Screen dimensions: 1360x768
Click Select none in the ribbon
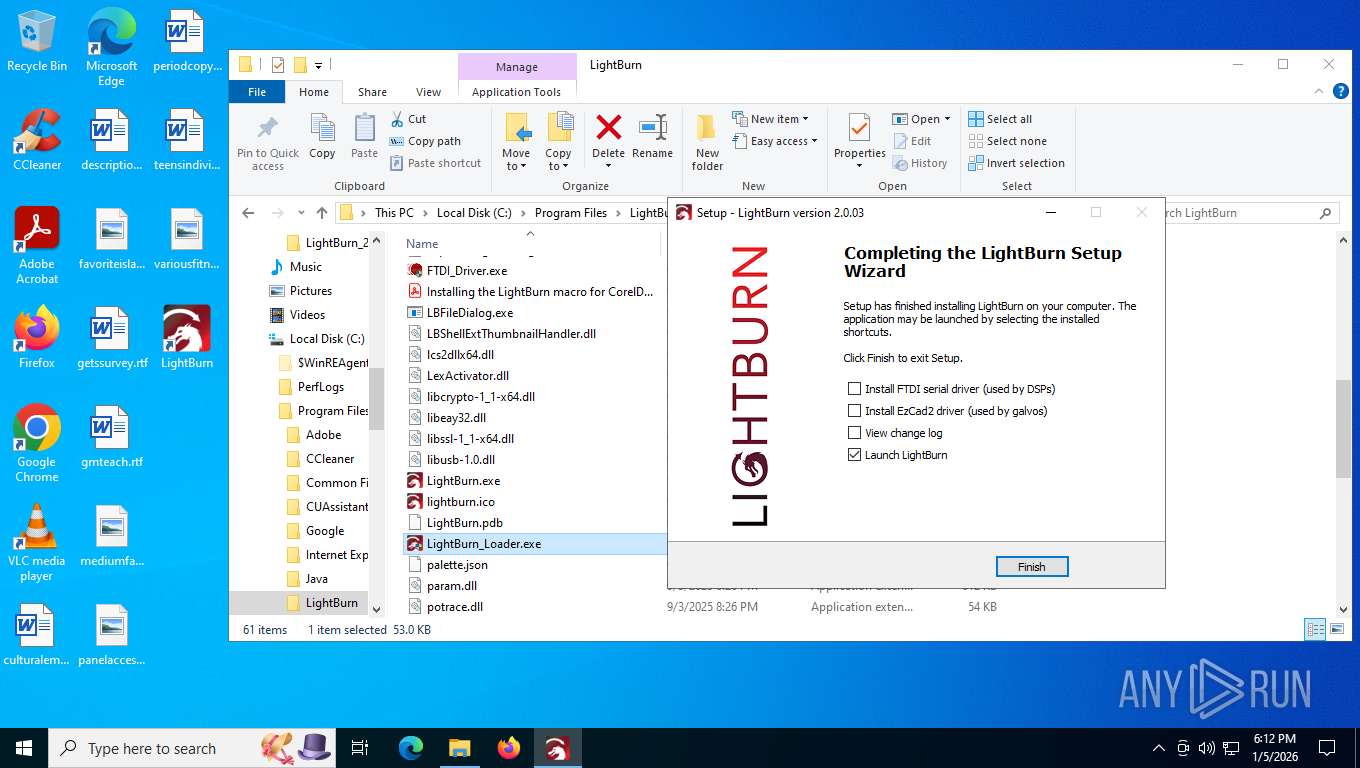1007,141
